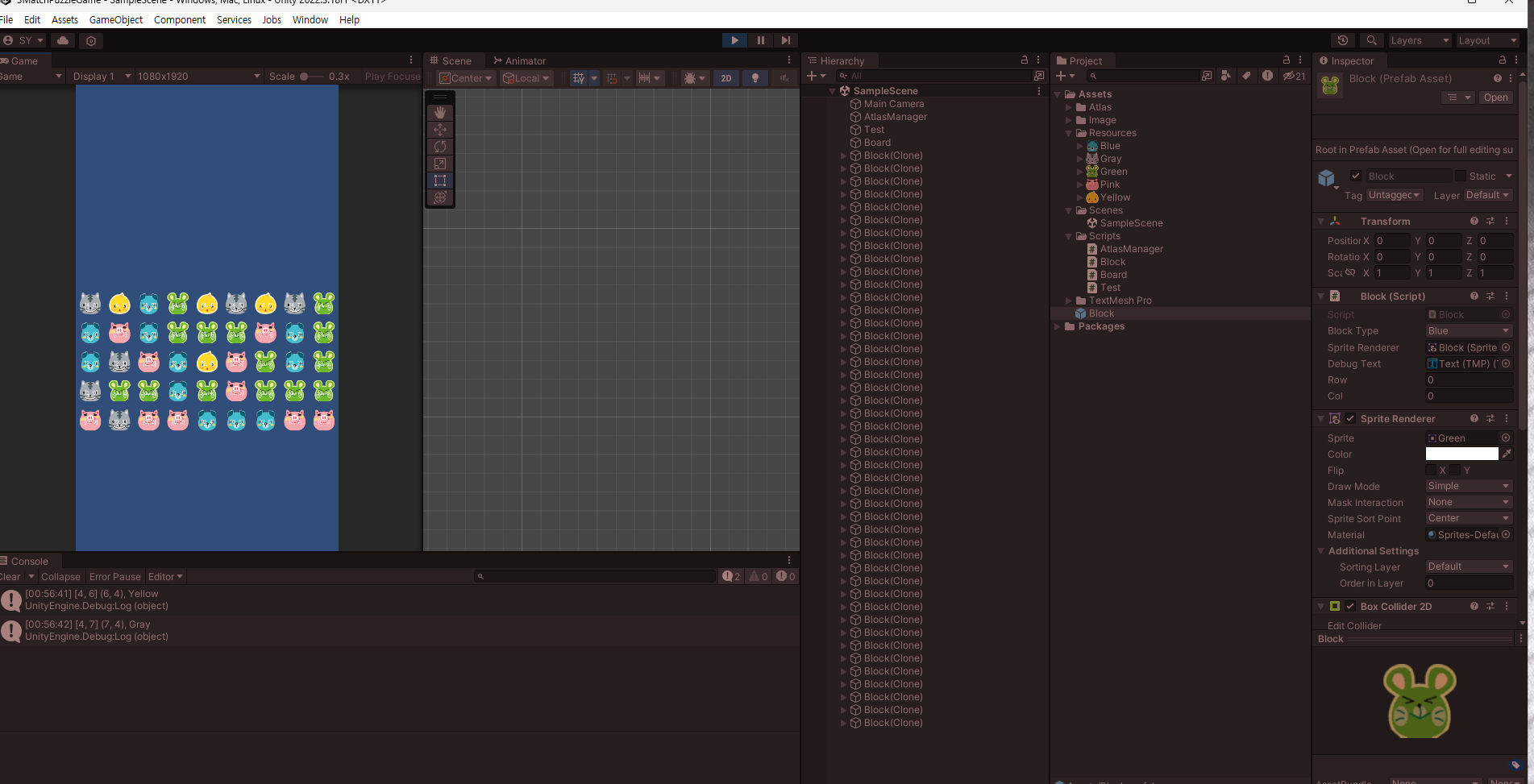Click search by import log type icon
The height and width of the screenshot is (784, 1534).
point(1267,76)
